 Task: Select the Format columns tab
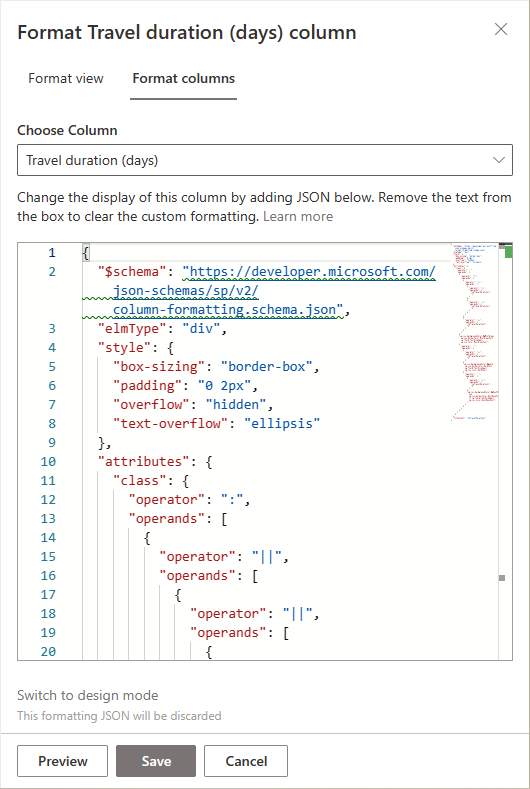coord(184,78)
